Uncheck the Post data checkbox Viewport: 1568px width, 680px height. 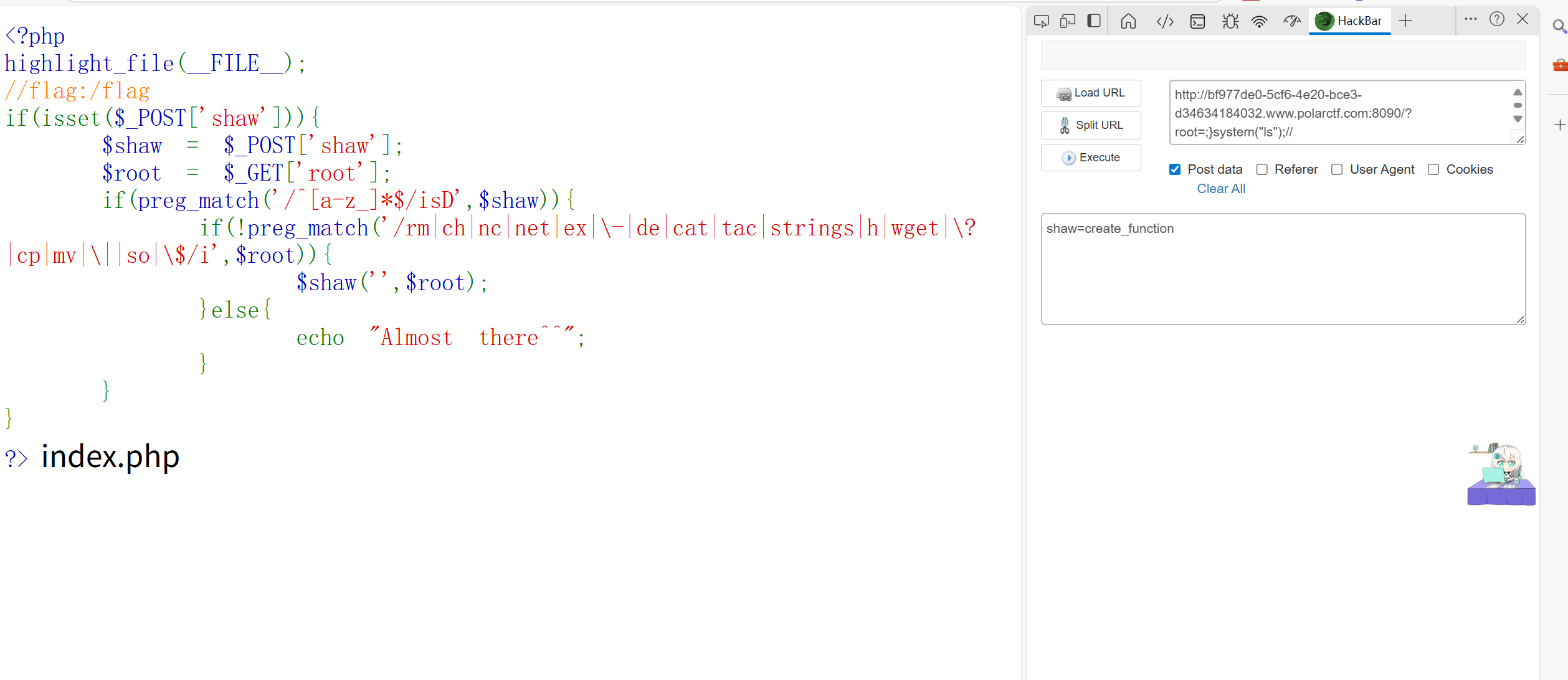(1175, 169)
